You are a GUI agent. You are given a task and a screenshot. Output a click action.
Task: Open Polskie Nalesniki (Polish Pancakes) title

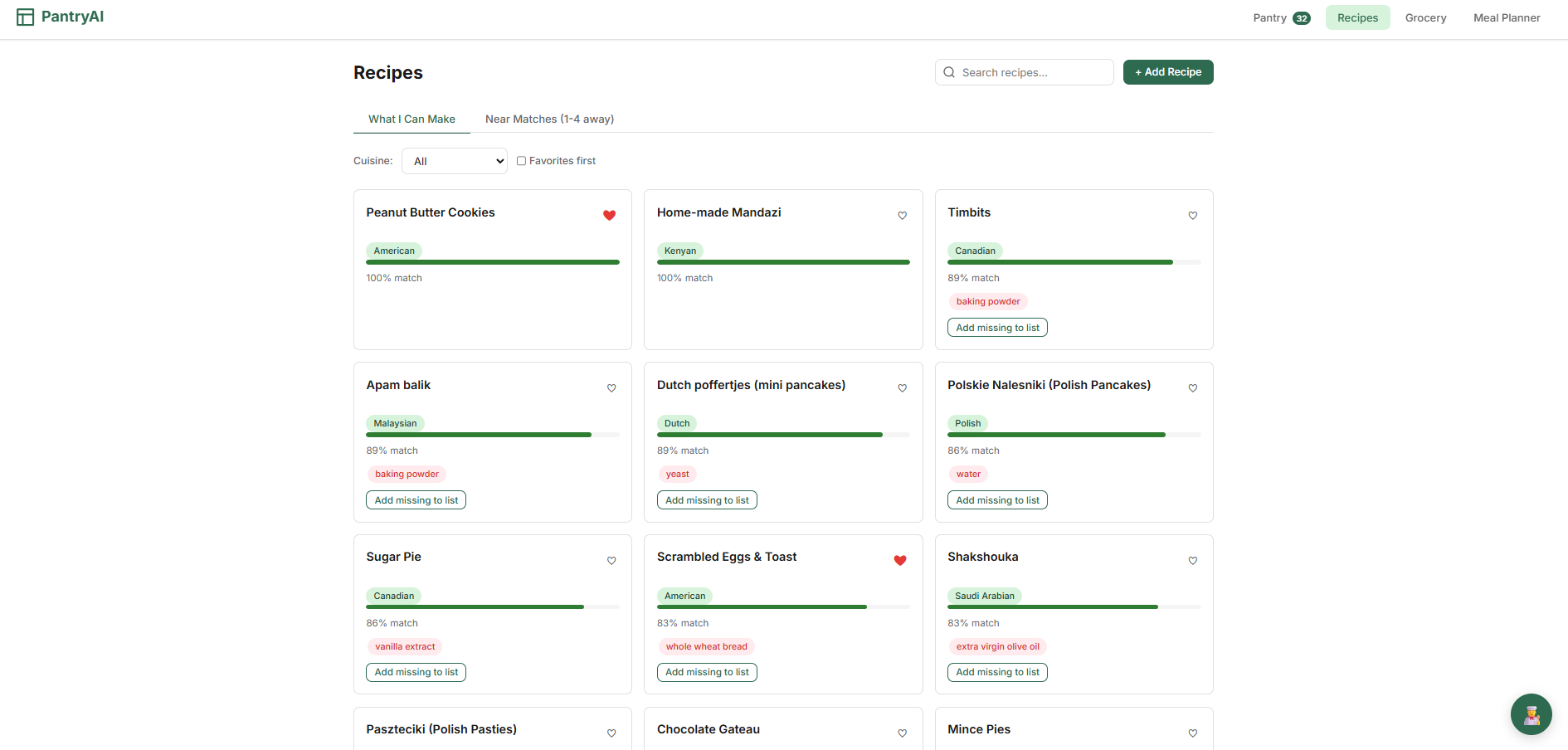point(1049,385)
